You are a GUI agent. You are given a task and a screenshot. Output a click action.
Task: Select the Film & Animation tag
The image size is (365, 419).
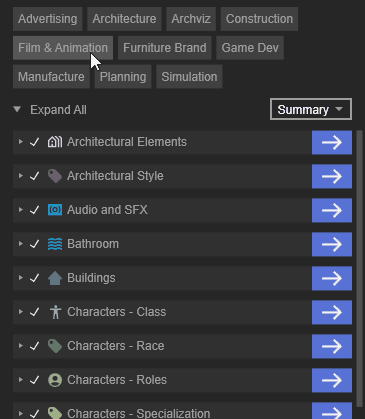pos(63,48)
